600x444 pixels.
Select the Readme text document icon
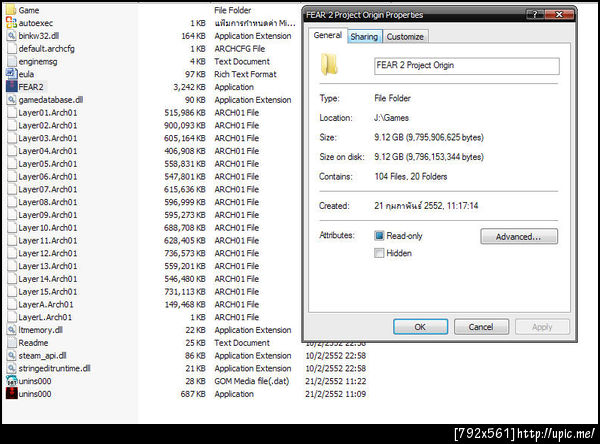tap(11, 343)
